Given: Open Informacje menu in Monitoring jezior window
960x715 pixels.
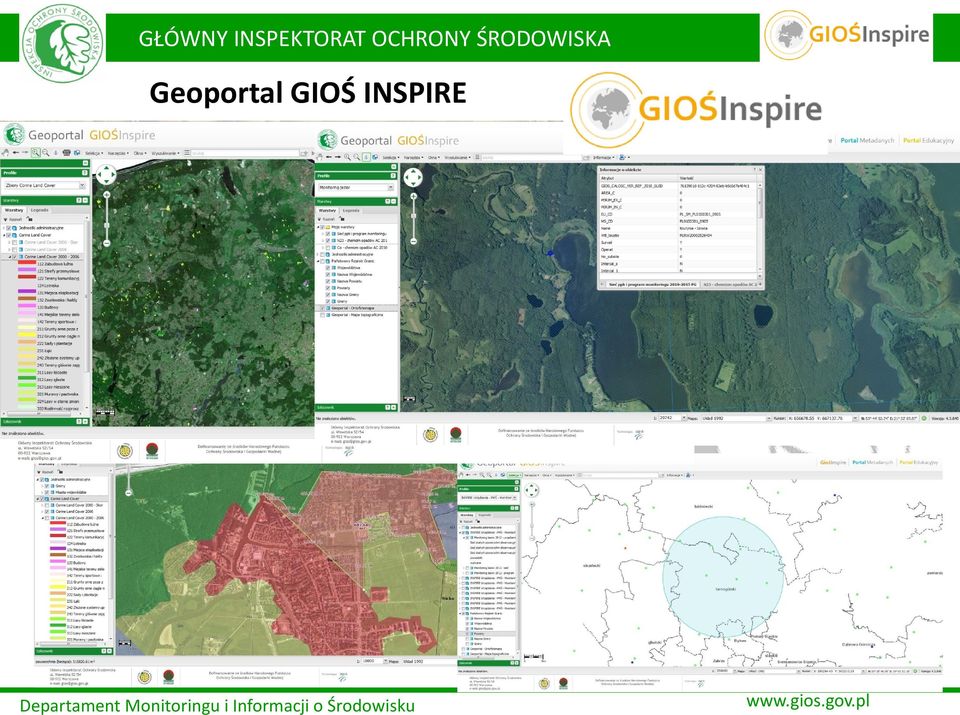Looking at the screenshot, I should 604,157.
